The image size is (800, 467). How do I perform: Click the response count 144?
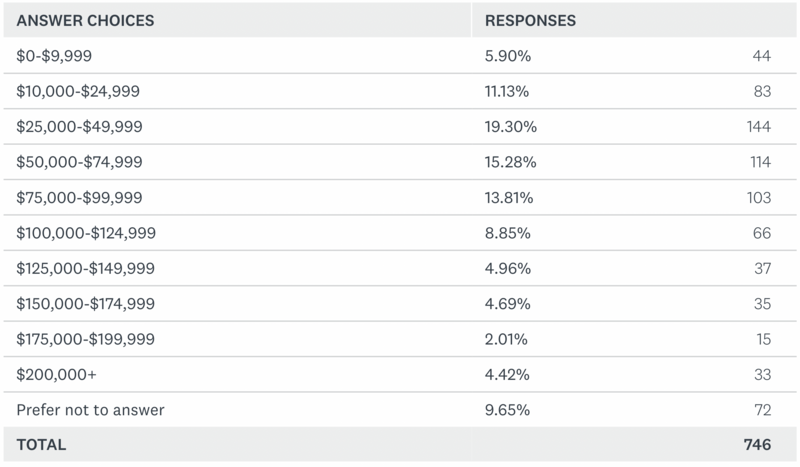click(x=757, y=126)
